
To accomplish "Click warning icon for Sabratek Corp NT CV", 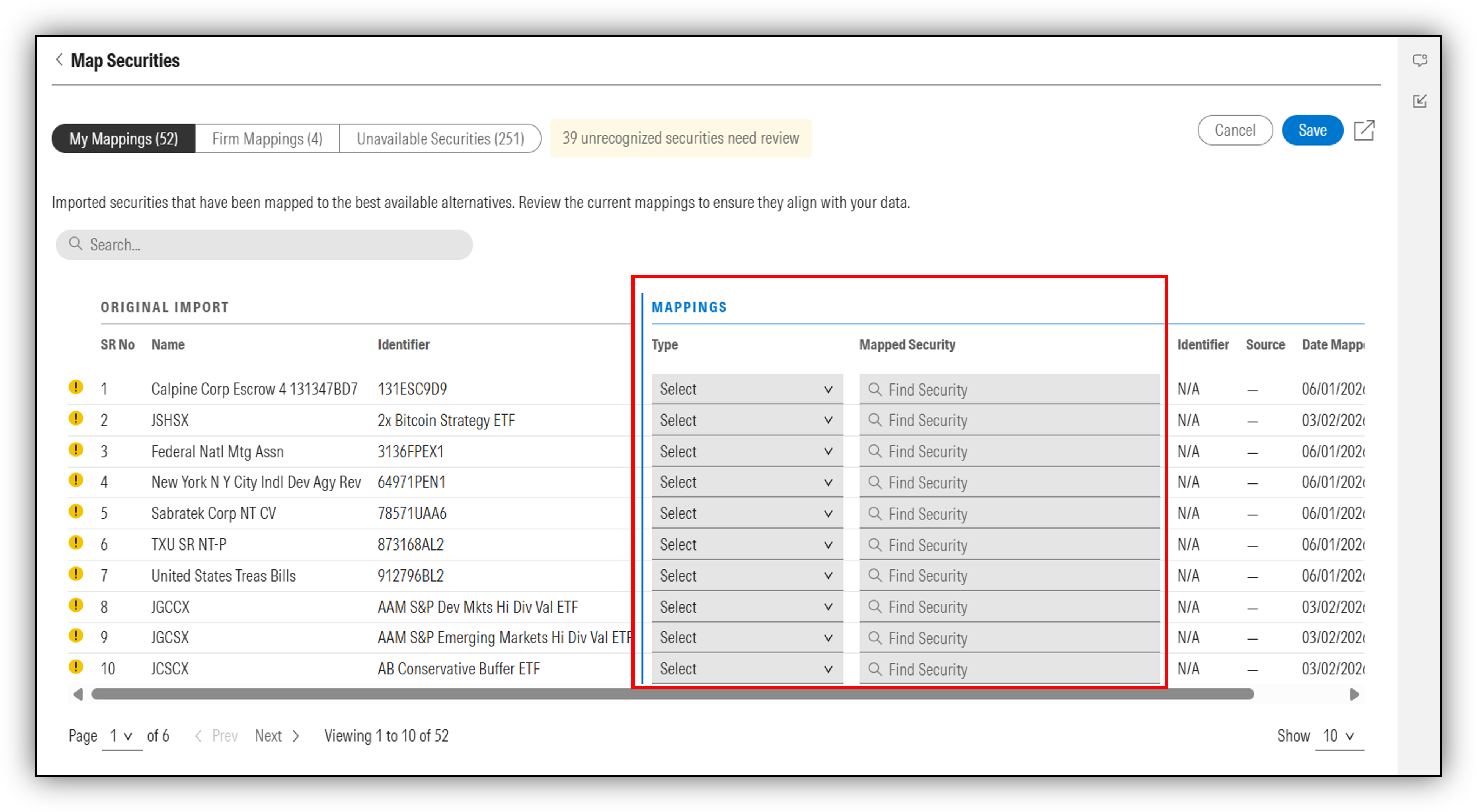I will click(76, 511).
